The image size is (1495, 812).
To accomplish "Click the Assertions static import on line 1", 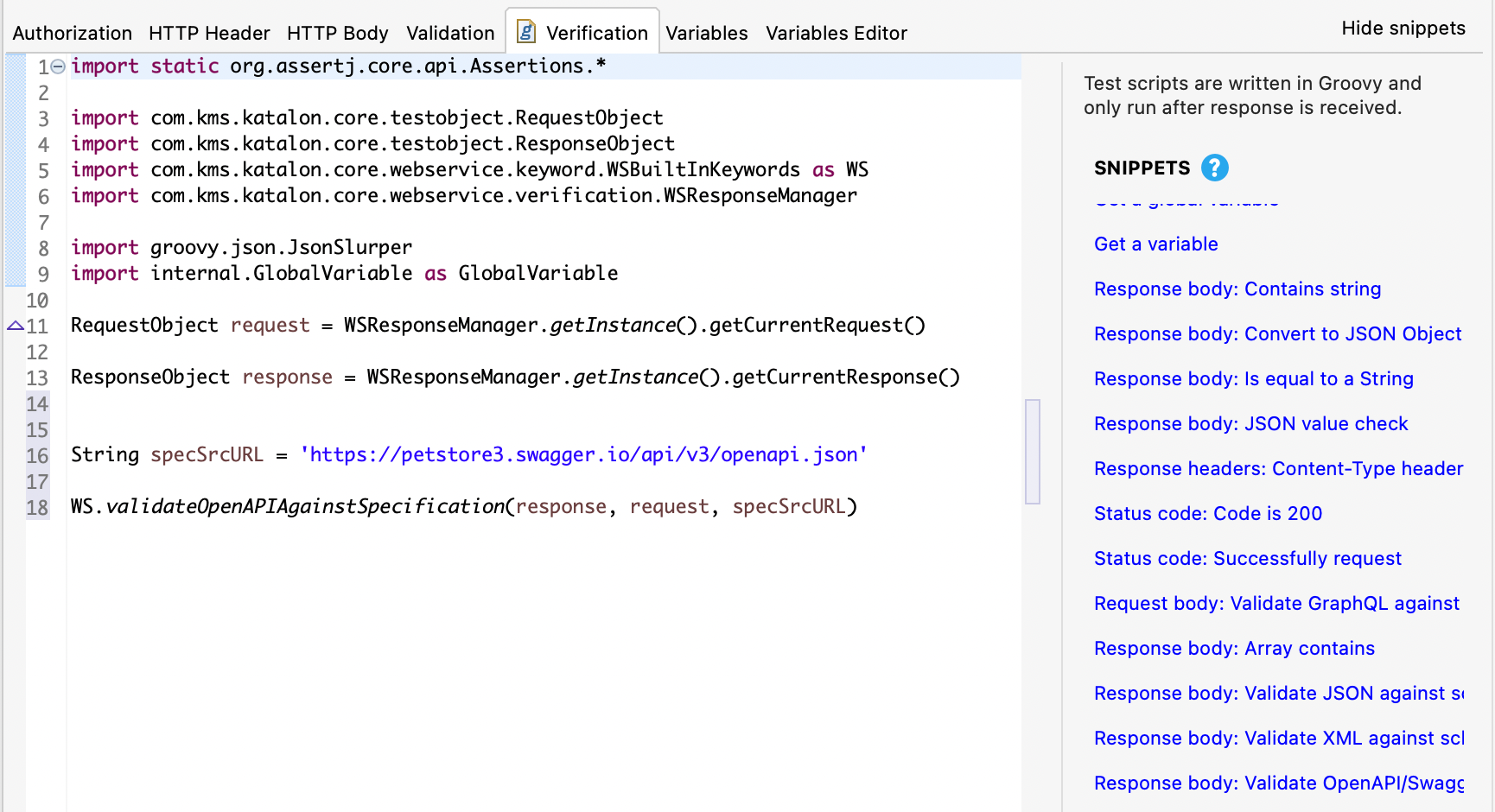I will [x=339, y=66].
